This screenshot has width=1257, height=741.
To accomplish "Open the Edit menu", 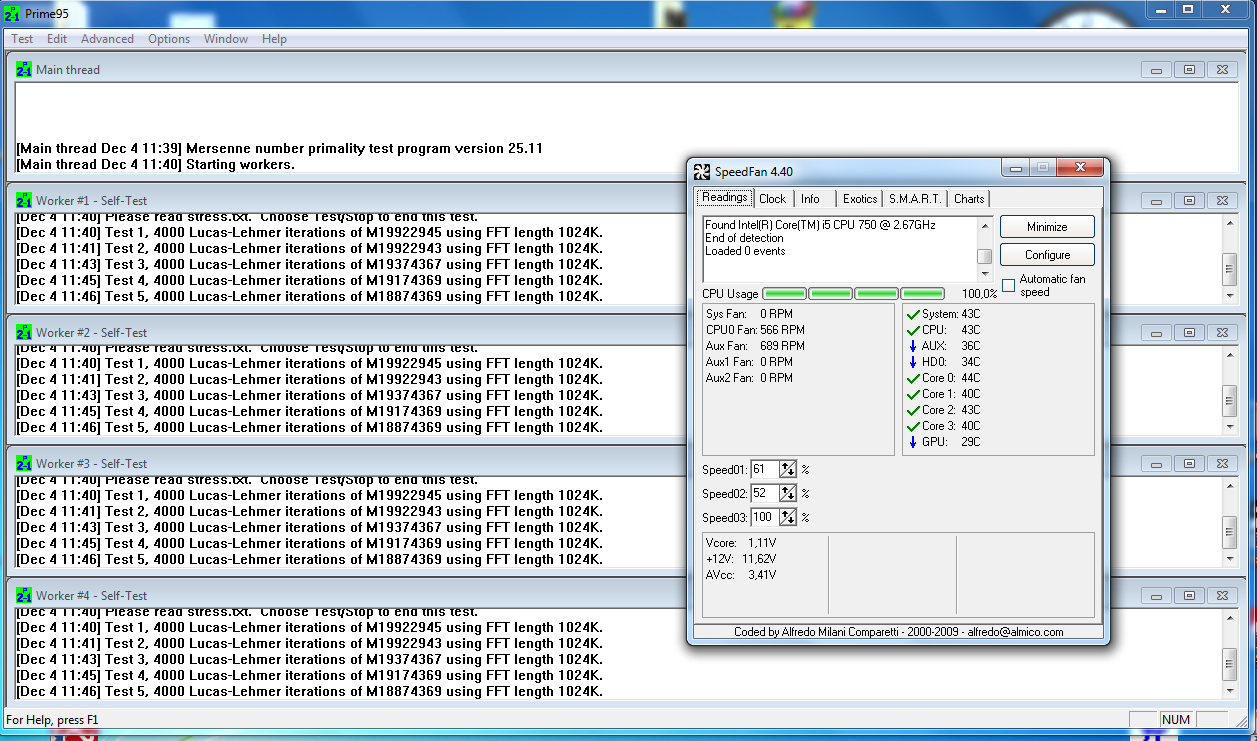I will tap(57, 39).
